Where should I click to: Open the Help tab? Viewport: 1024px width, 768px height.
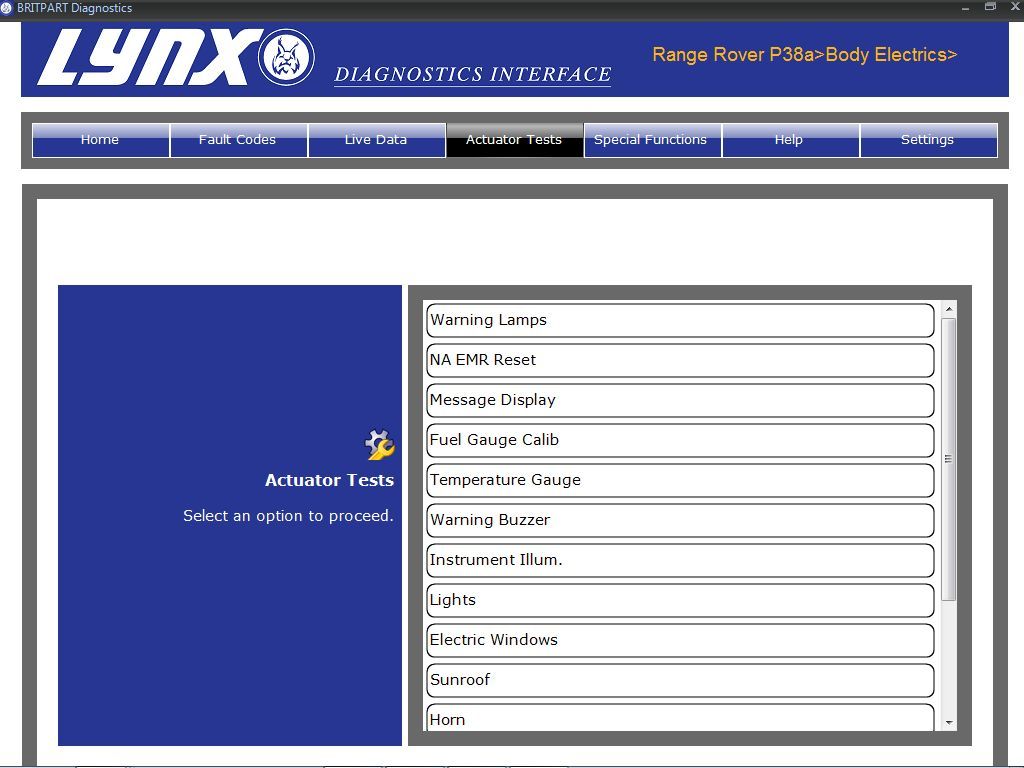(790, 140)
